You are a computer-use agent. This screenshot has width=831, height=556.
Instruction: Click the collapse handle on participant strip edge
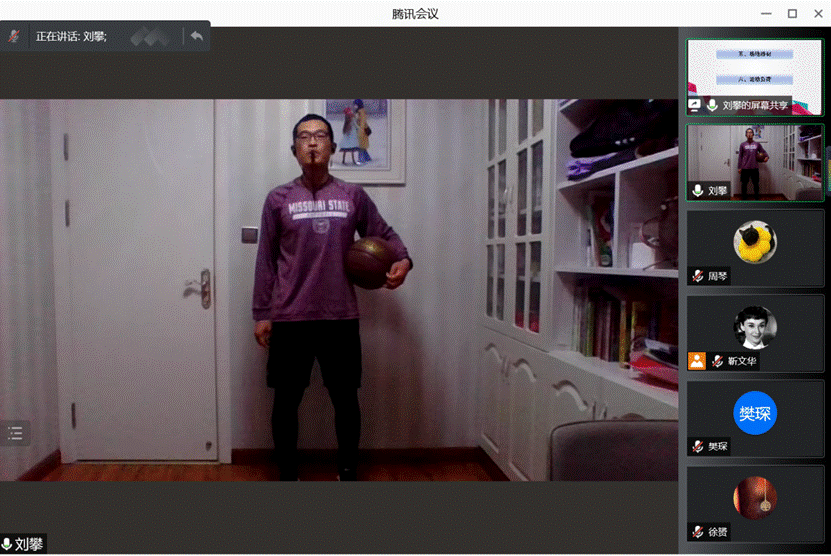click(827, 166)
